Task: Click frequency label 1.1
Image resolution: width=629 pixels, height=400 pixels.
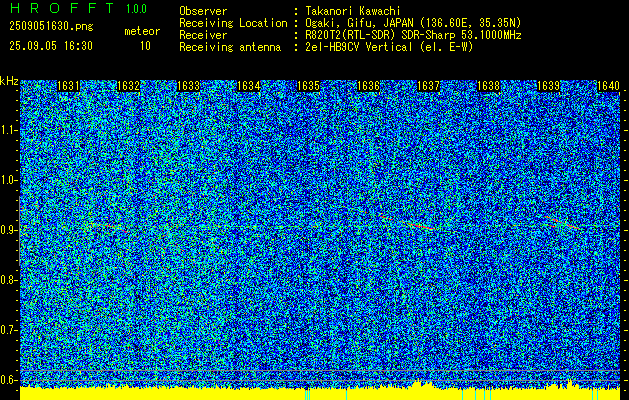Action: [x=8, y=130]
